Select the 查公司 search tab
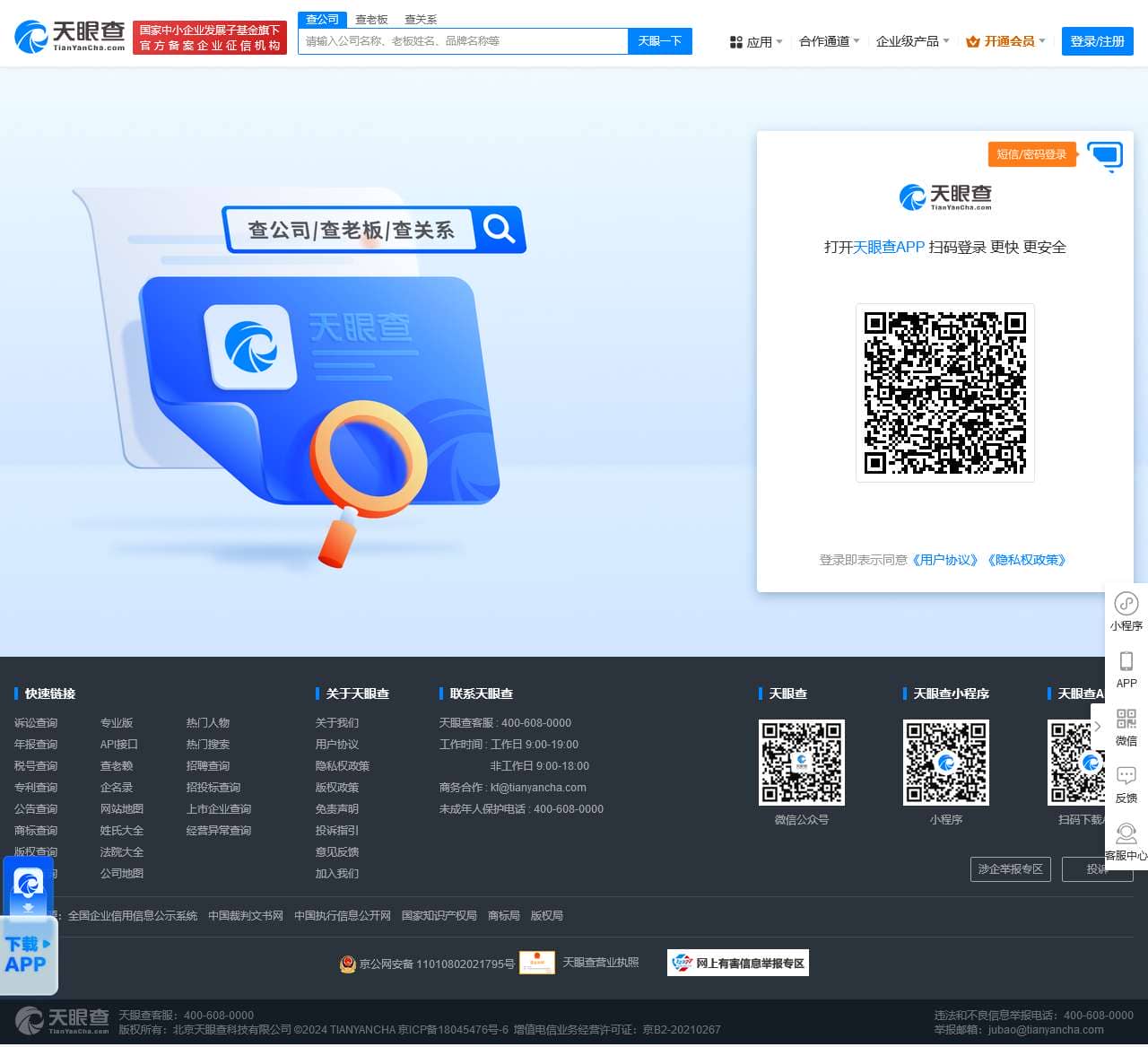Image resolution: width=1148 pixels, height=1047 pixels. pos(322,20)
